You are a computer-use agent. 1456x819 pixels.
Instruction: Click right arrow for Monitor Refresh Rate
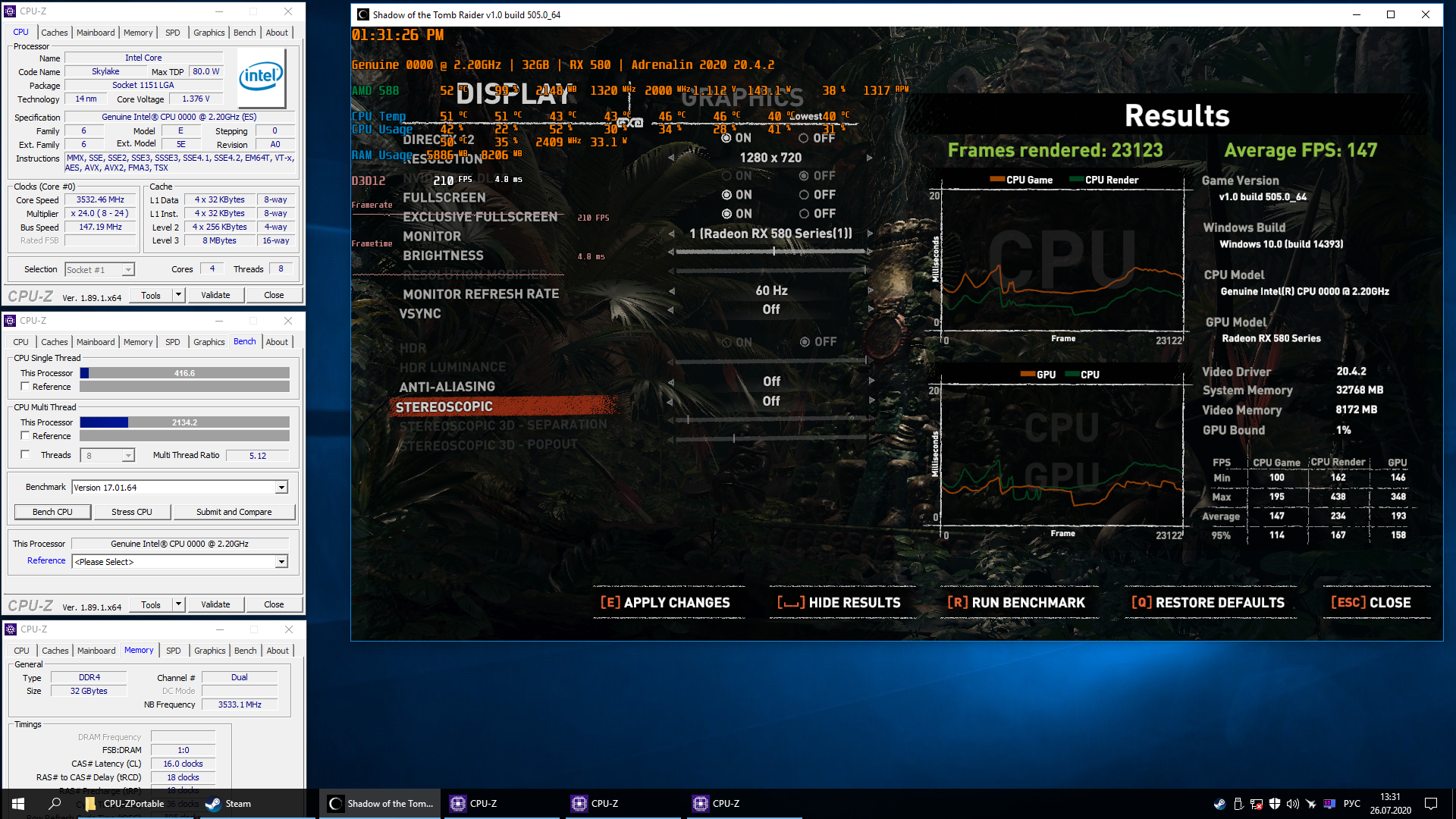click(x=870, y=290)
